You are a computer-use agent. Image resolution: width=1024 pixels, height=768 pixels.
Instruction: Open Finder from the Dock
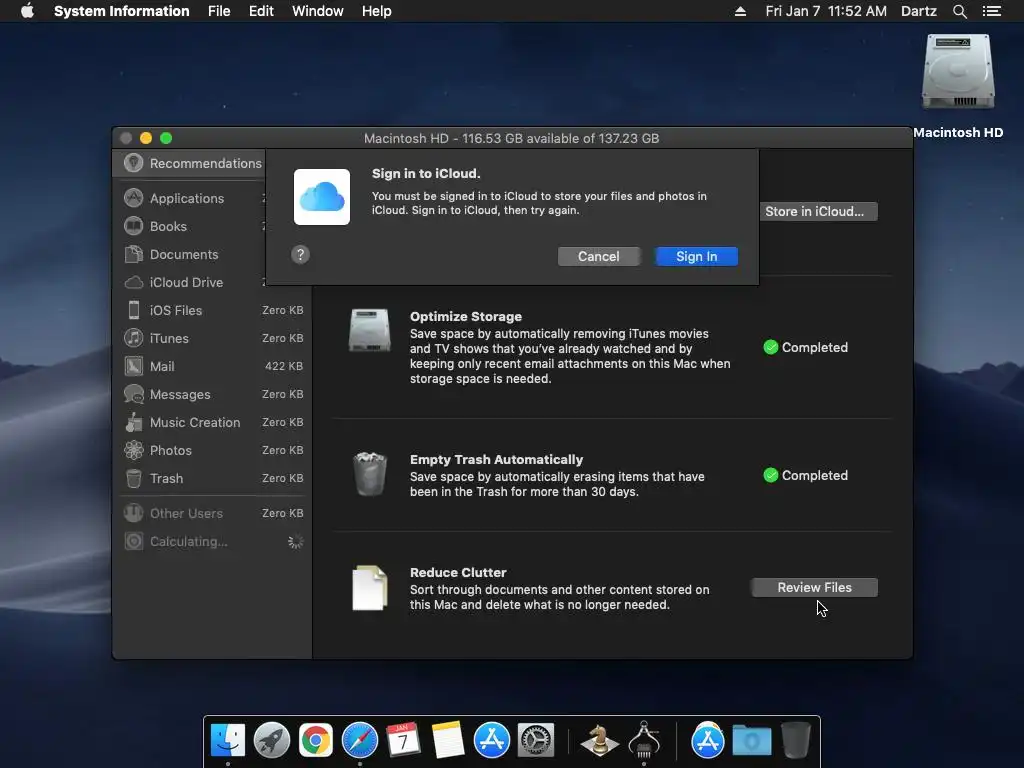pyautogui.click(x=227, y=740)
